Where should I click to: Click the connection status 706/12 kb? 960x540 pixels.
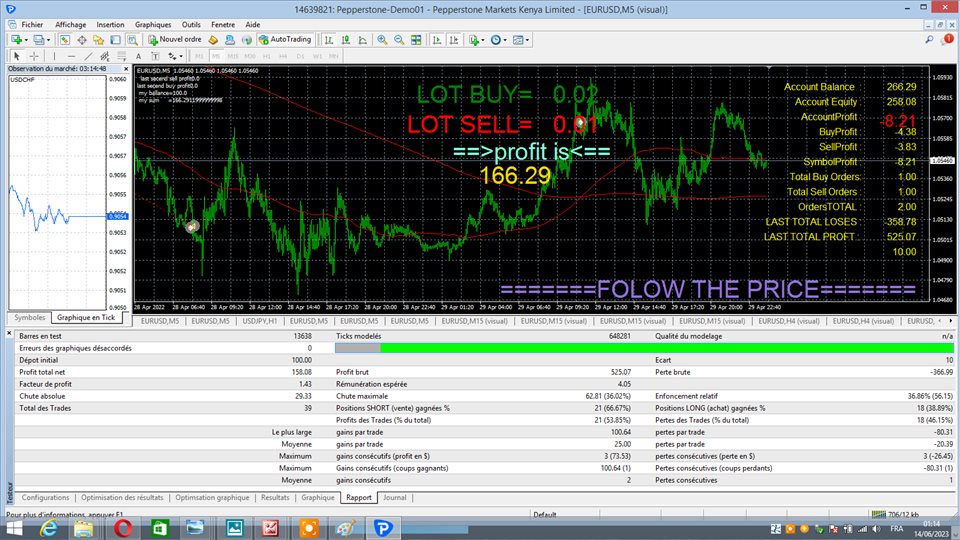(894, 514)
